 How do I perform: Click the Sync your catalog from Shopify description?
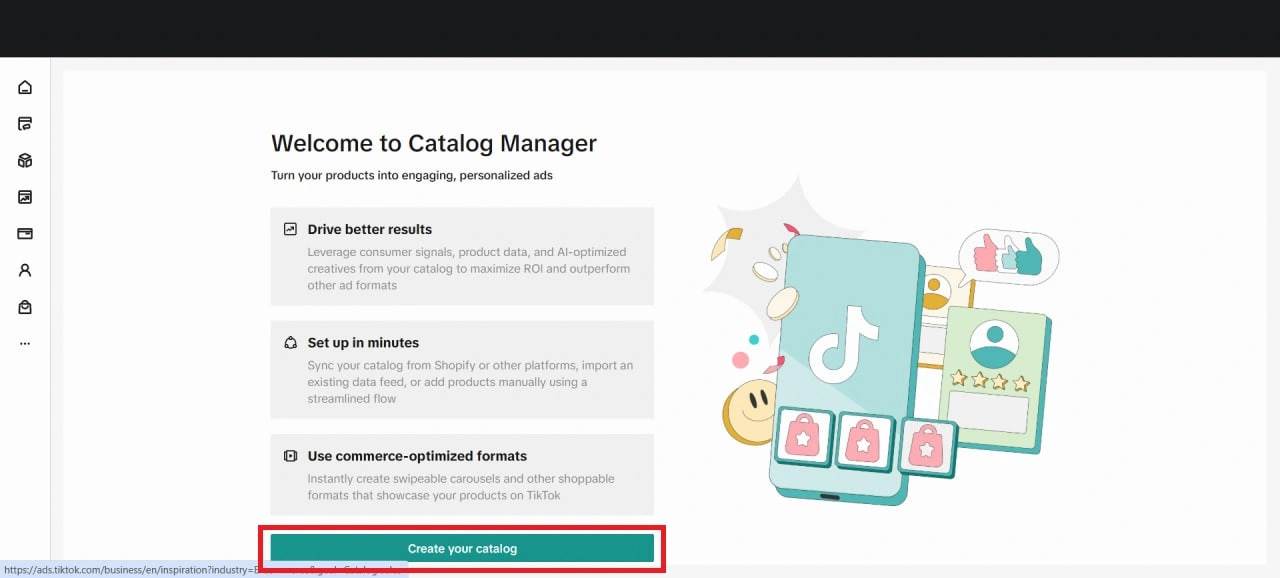[470, 382]
